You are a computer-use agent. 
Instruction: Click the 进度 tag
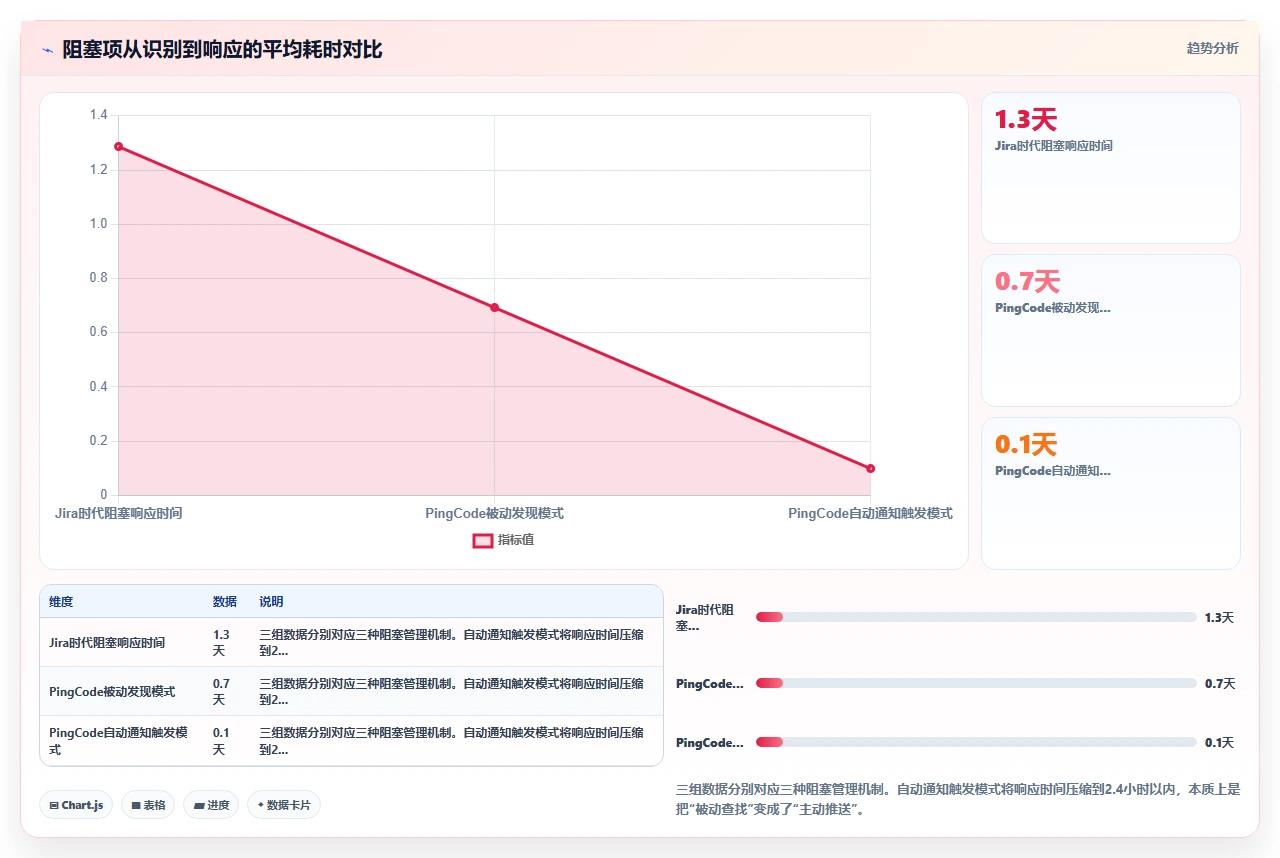coord(211,805)
